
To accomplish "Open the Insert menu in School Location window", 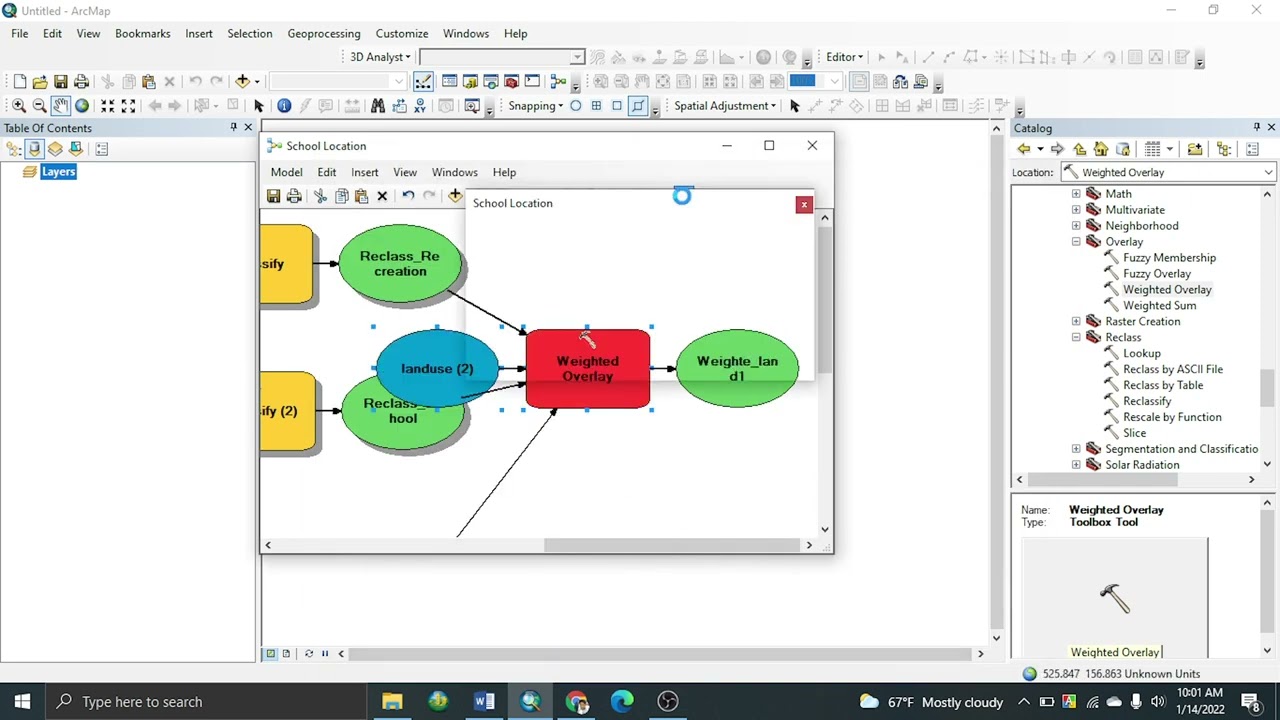I will pos(365,172).
